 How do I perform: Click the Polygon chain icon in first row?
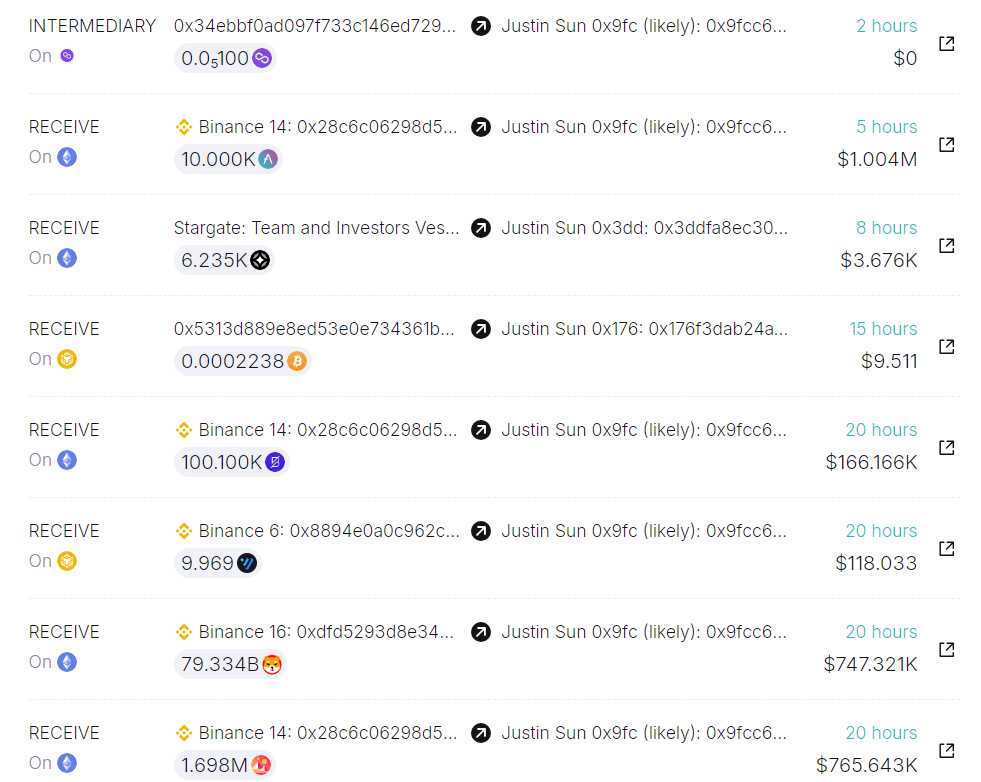(67, 56)
